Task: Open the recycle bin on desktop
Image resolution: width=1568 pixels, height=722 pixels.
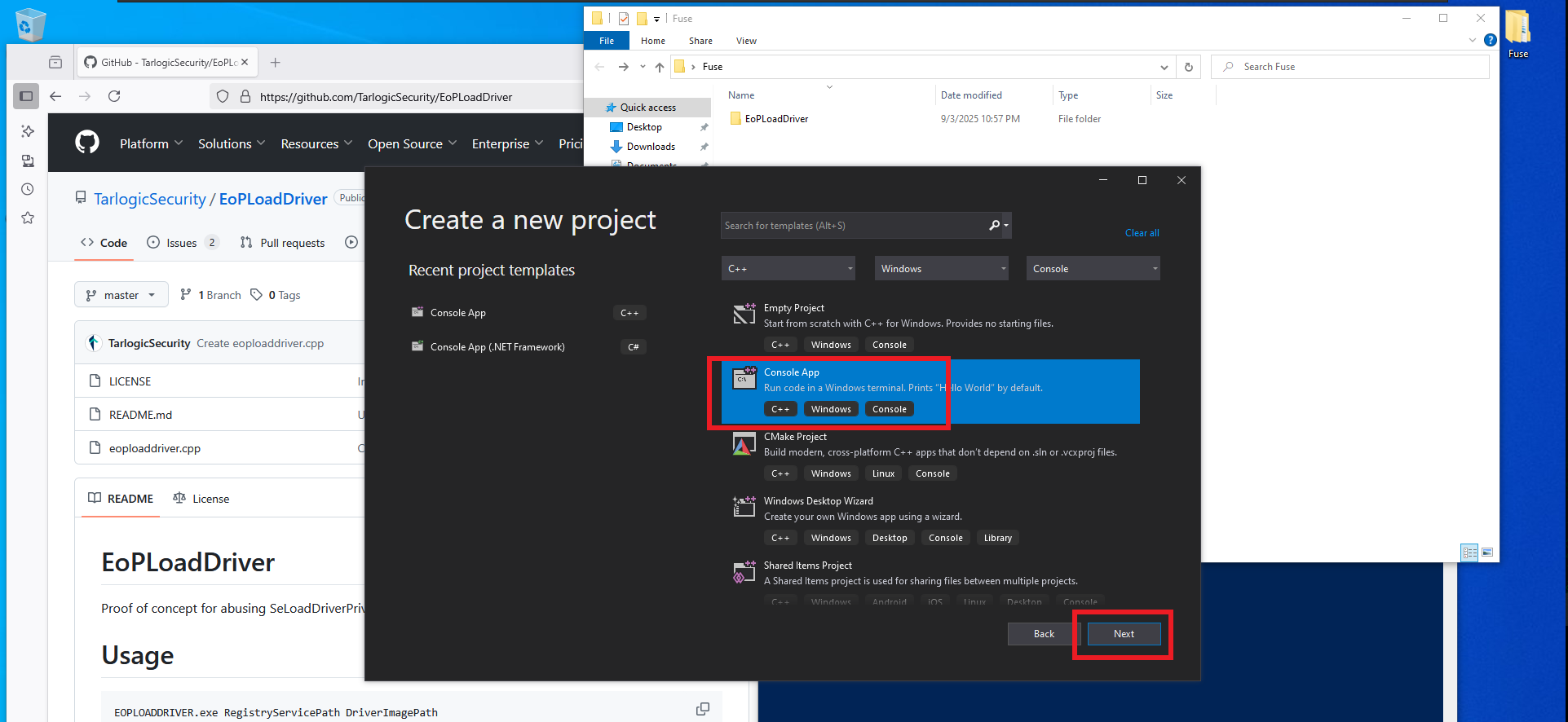Action: tap(30, 24)
